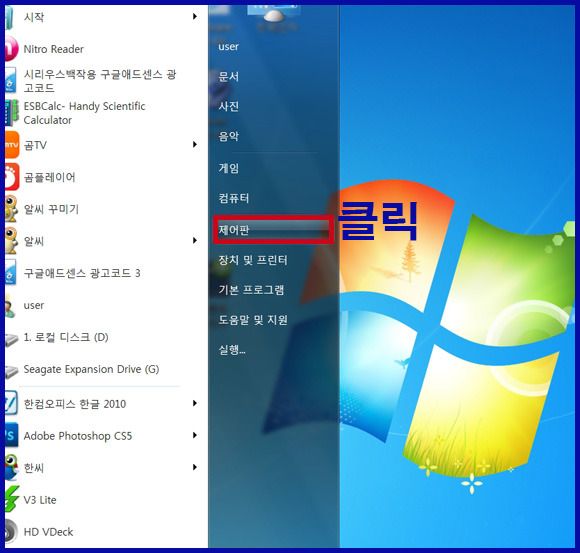Open the 실행... run dialog
This screenshot has height=553, width=580.
(232, 350)
